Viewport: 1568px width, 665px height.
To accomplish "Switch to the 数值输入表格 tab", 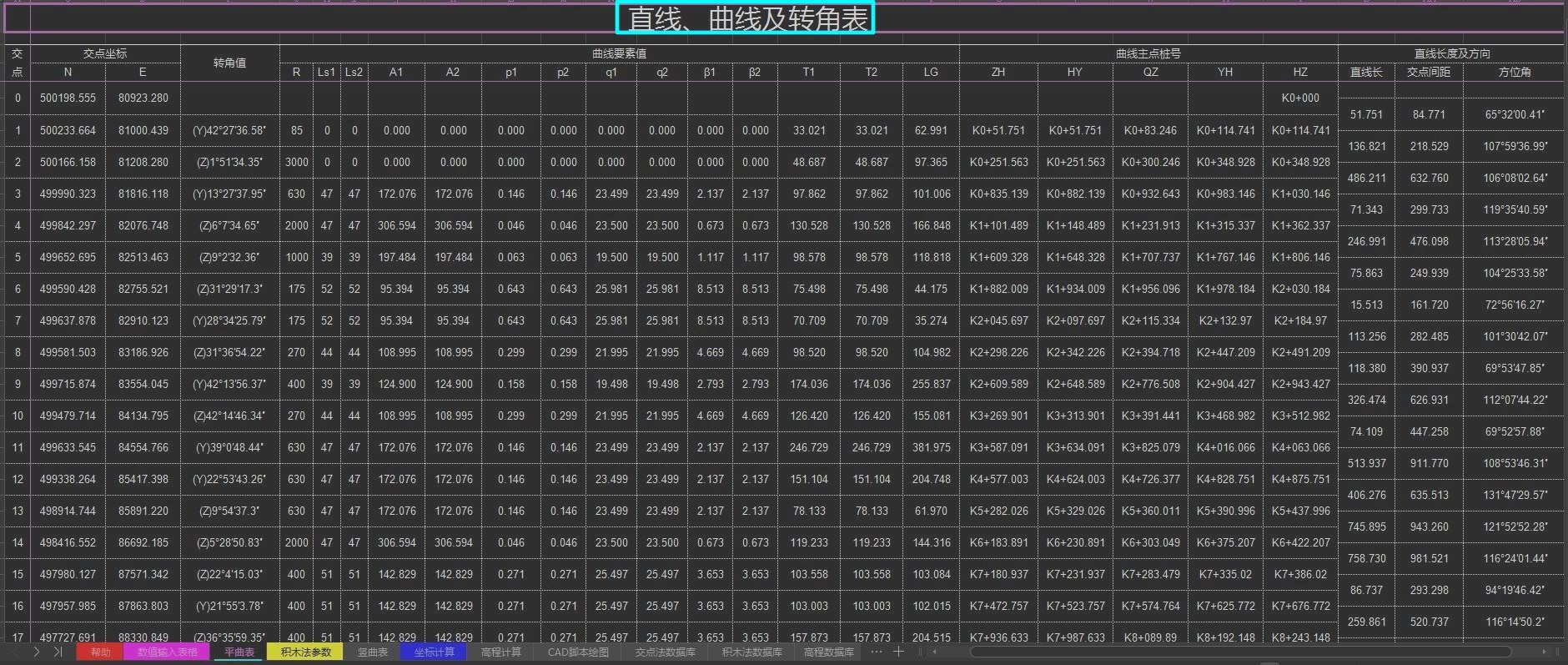I will pos(168,652).
